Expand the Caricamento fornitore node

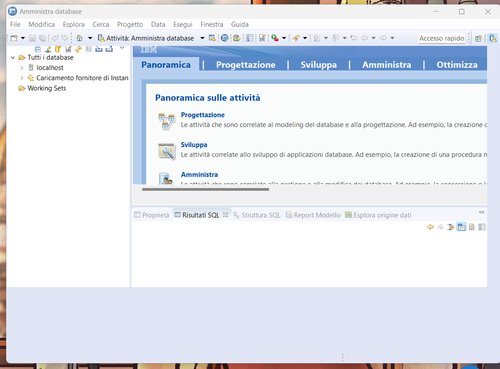22,78
